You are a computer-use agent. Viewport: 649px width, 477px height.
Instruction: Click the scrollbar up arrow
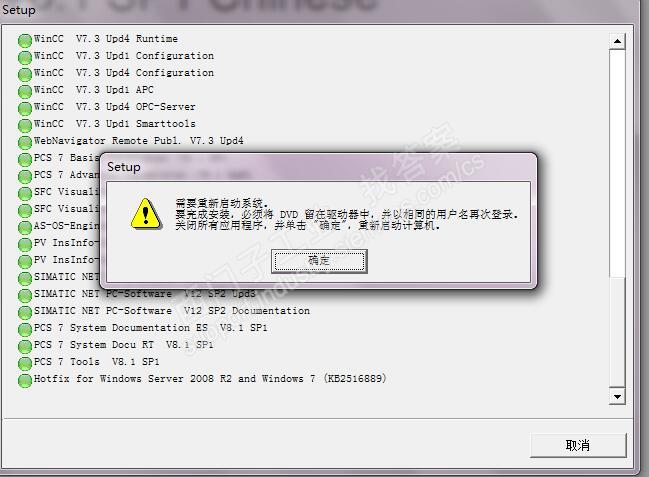tap(617, 41)
